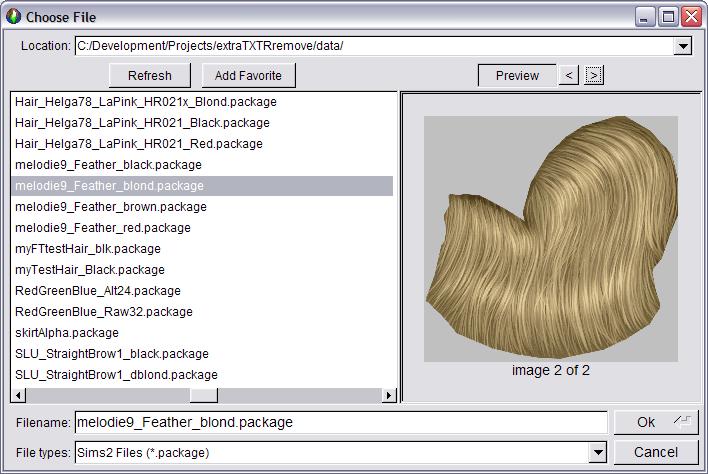Click the horizontal scrollbar thumb
This screenshot has width=708, height=474.
(x=204, y=395)
